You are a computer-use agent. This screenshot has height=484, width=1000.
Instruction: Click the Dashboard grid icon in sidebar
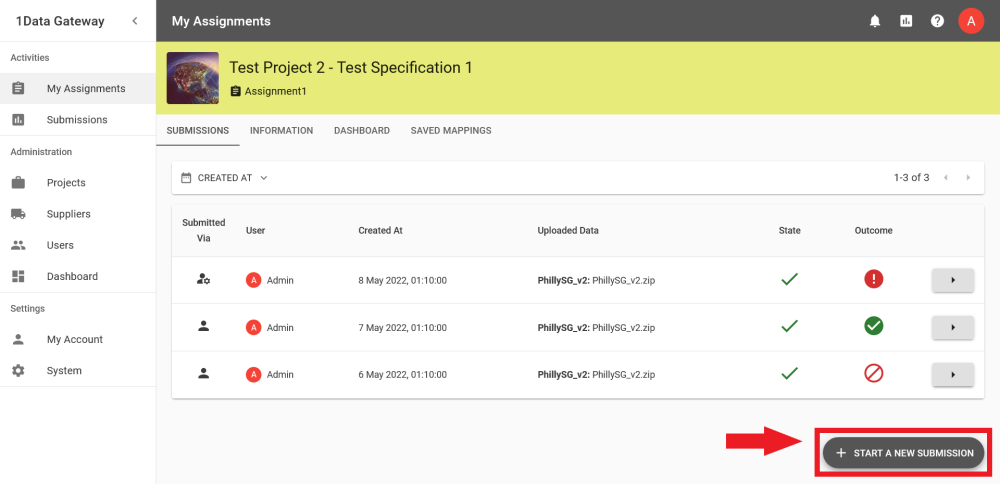pyautogui.click(x=18, y=277)
